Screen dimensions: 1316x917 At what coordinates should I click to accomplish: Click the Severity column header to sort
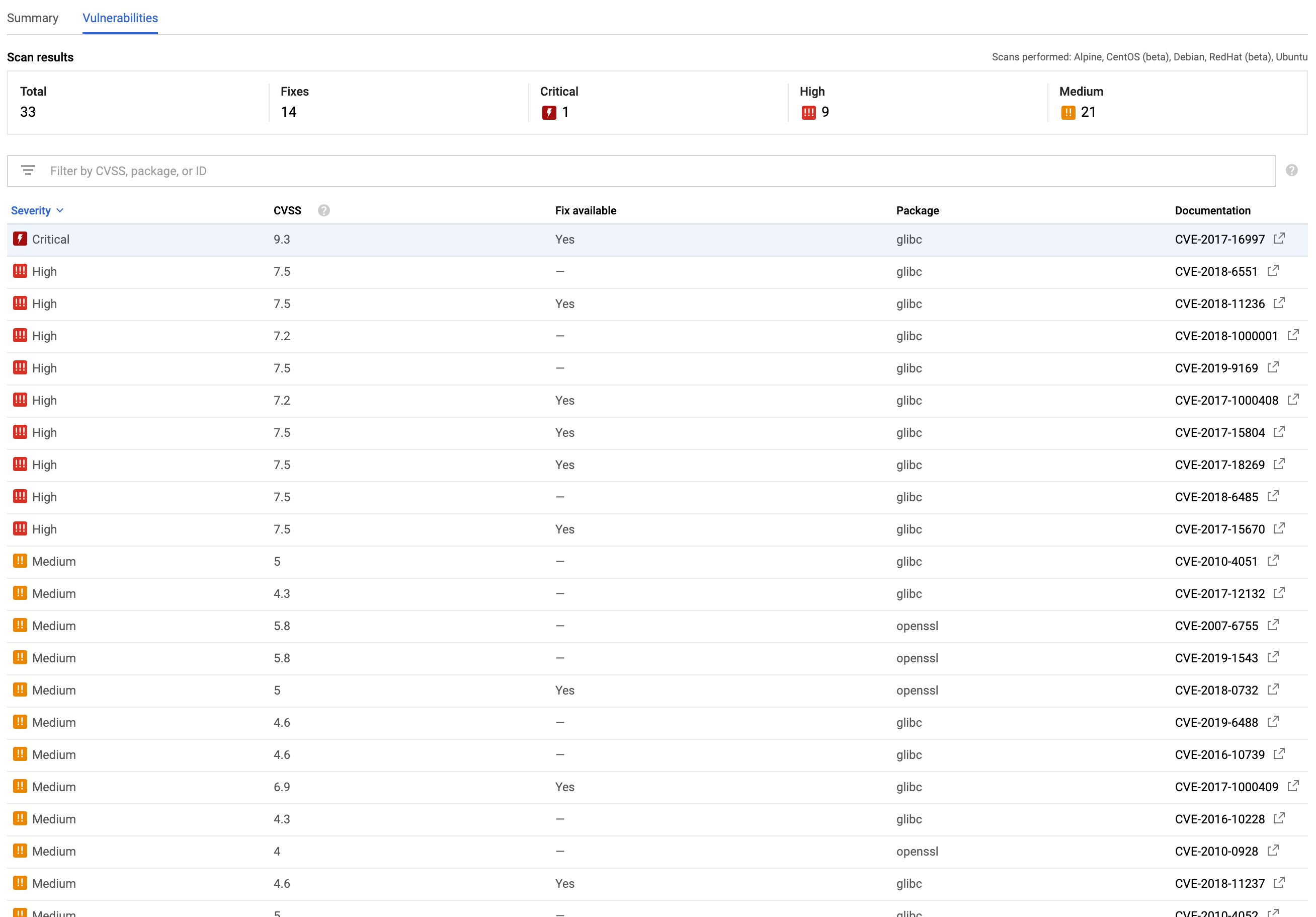pyautogui.click(x=30, y=210)
